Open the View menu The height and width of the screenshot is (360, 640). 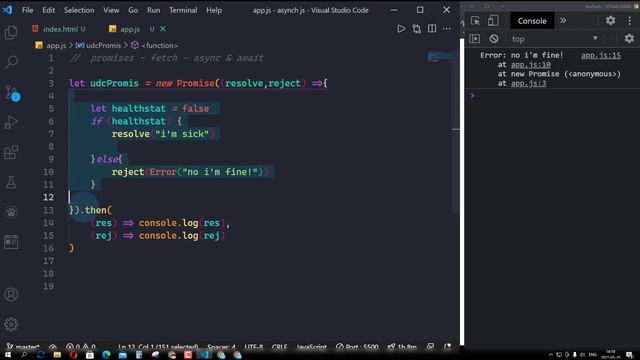111,10
